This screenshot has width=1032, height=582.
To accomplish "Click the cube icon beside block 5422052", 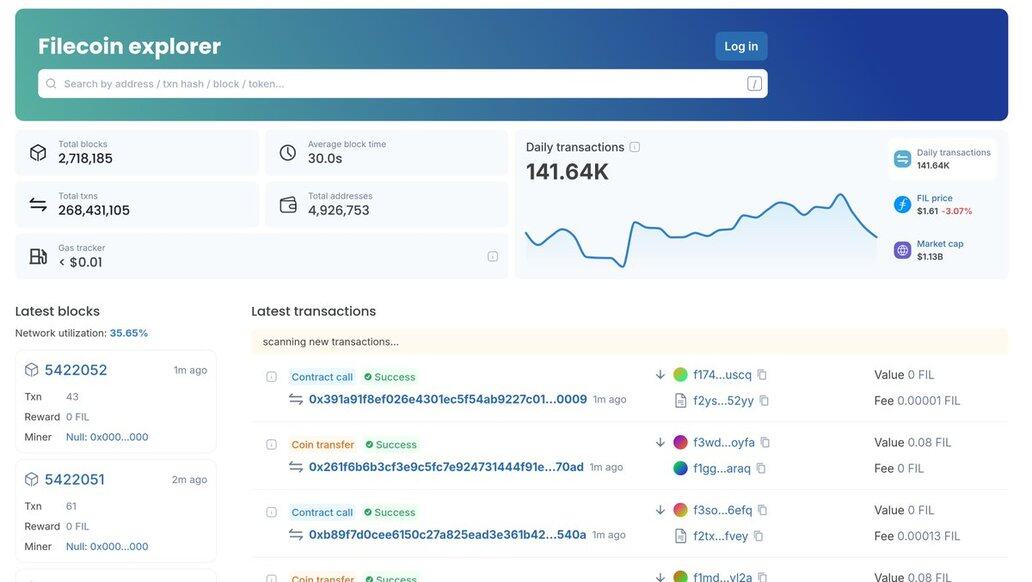I will pyautogui.click(x=31, y=370).
